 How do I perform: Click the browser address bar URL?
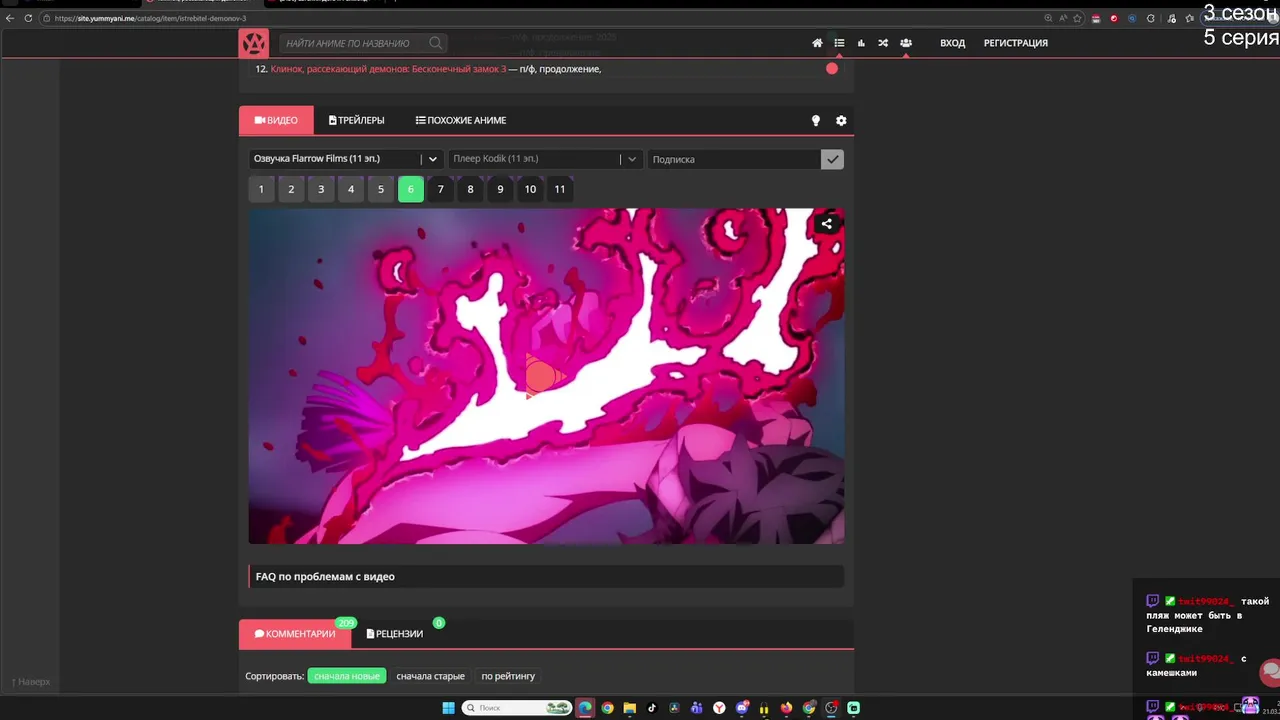point(150,18)
